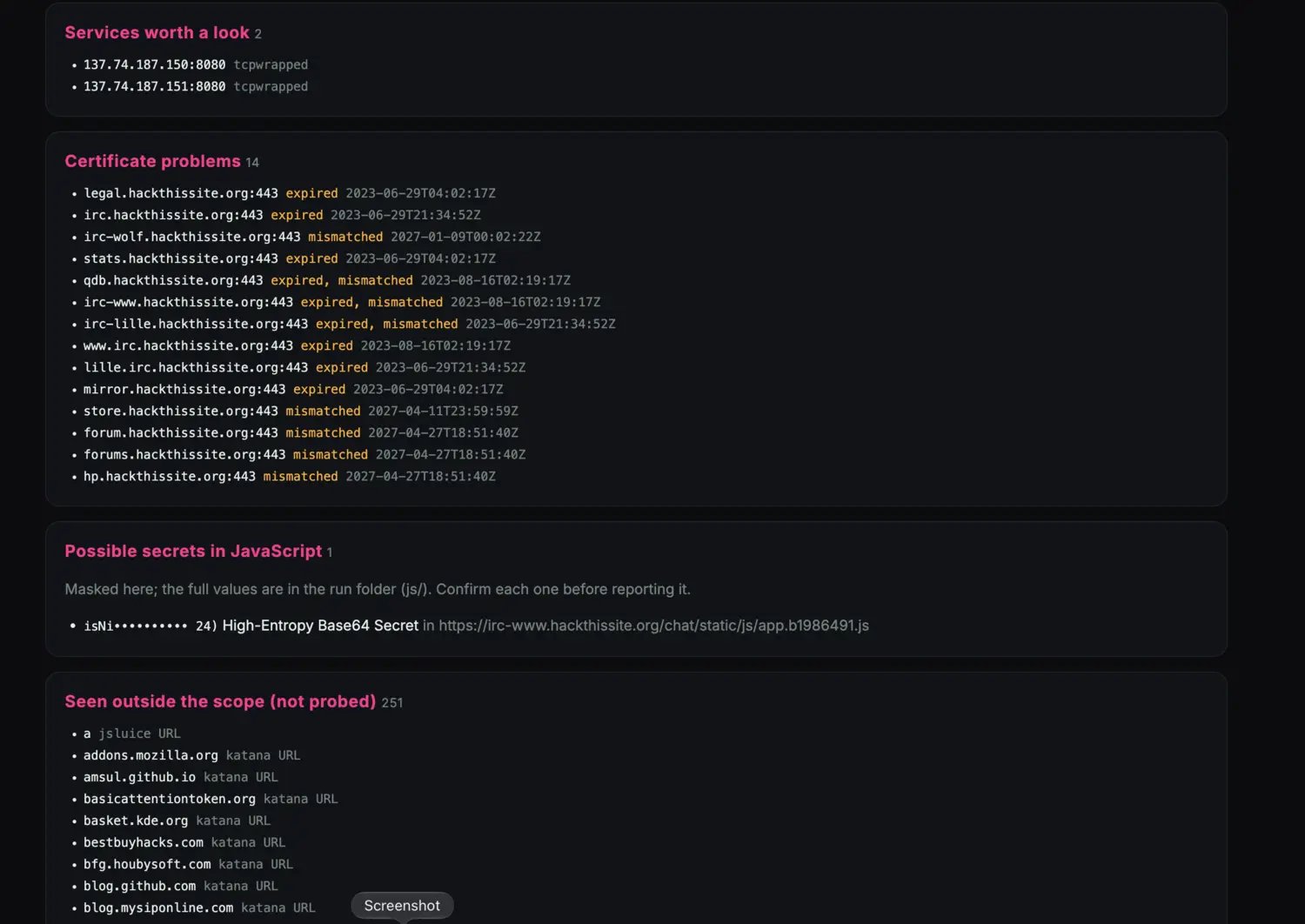Image resolution: width=1305 pixels, height=924 pixels.
Task: Click the Services worth a look heading
Action: [x=157, y=32]
